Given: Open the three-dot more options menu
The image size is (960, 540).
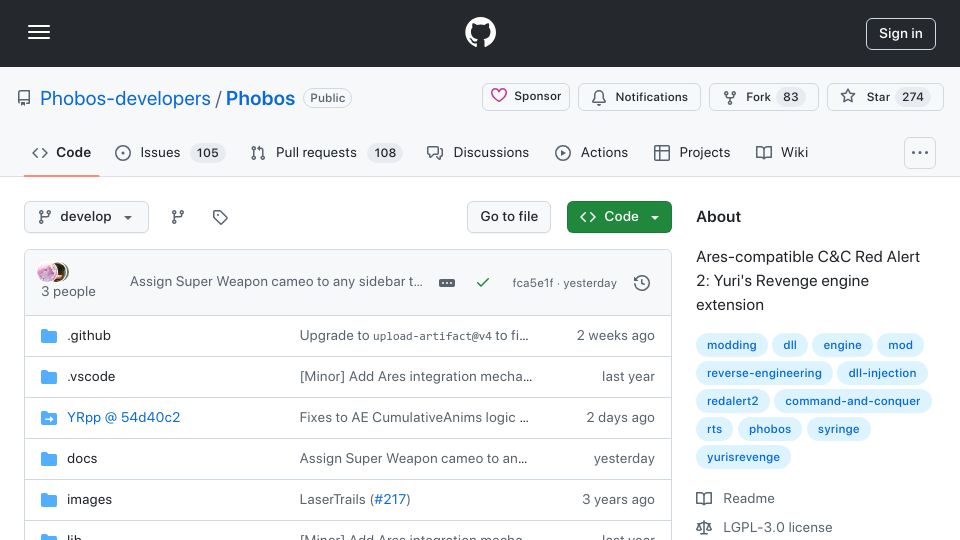Looking at the screenshot, I should point(920,153).
